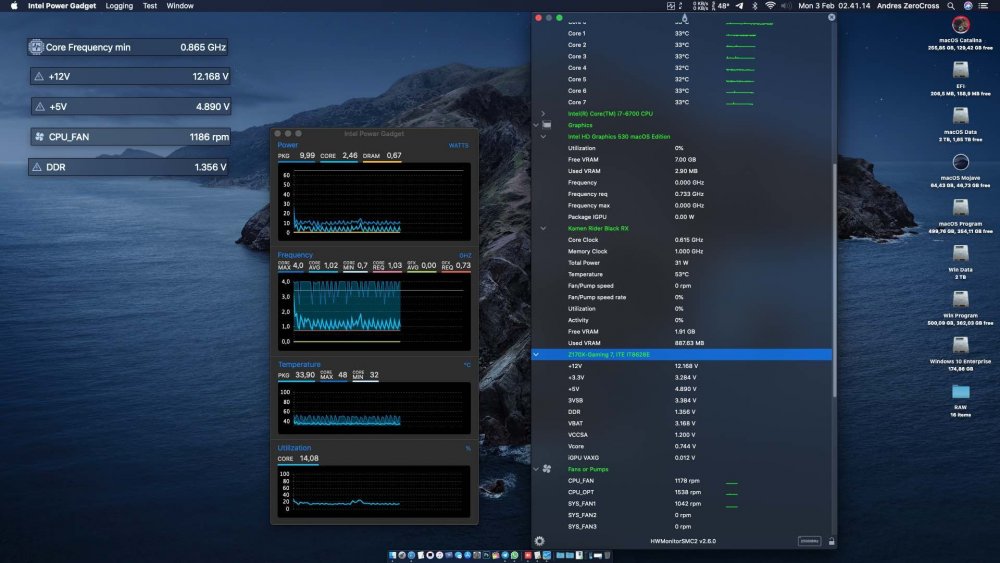The width and height of the screenshot is (1000, 563).
Task: Open the Test menu
Action: pyautogui.click(x=150, y=6)
